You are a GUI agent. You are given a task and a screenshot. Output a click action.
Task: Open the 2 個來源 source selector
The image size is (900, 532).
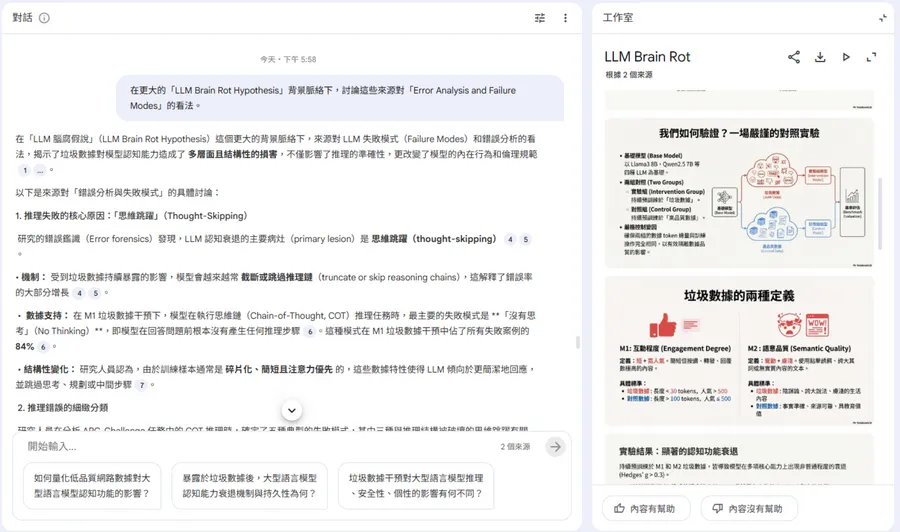click(x=514, y=447)
